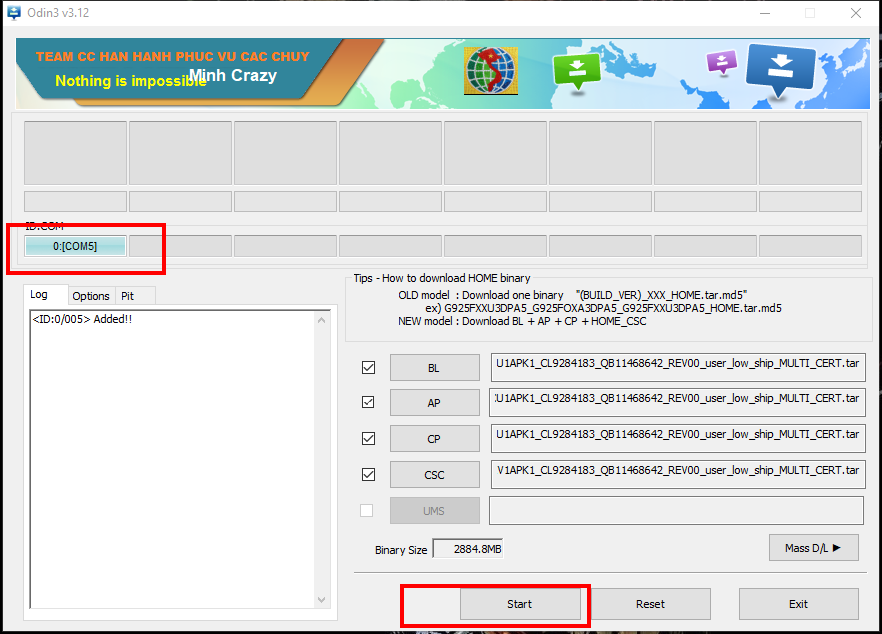The height and width of the screenshot is (634, 882).
Task: Click Exit to close Odin
Action: [799, 604]
